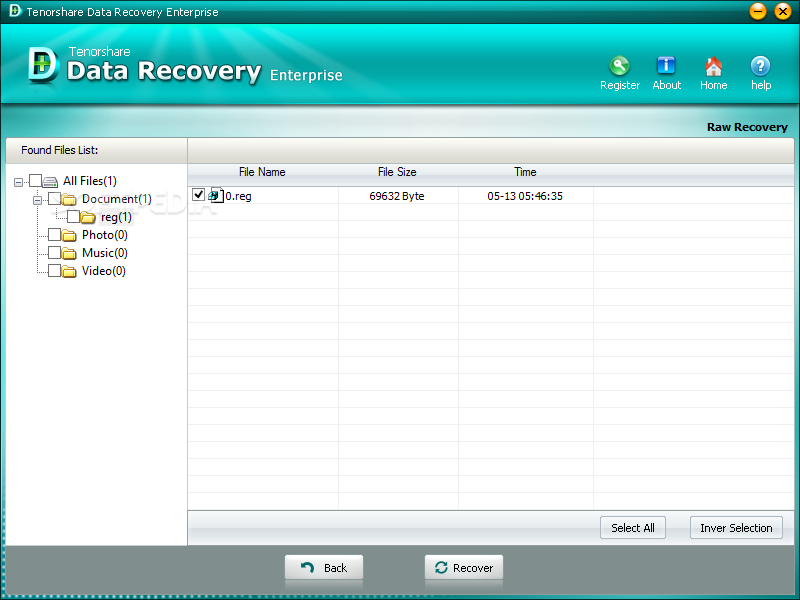Viewport: 800px width, 600px height.
Task: Open help question mark icon
Action: click(x=760, y=66)
